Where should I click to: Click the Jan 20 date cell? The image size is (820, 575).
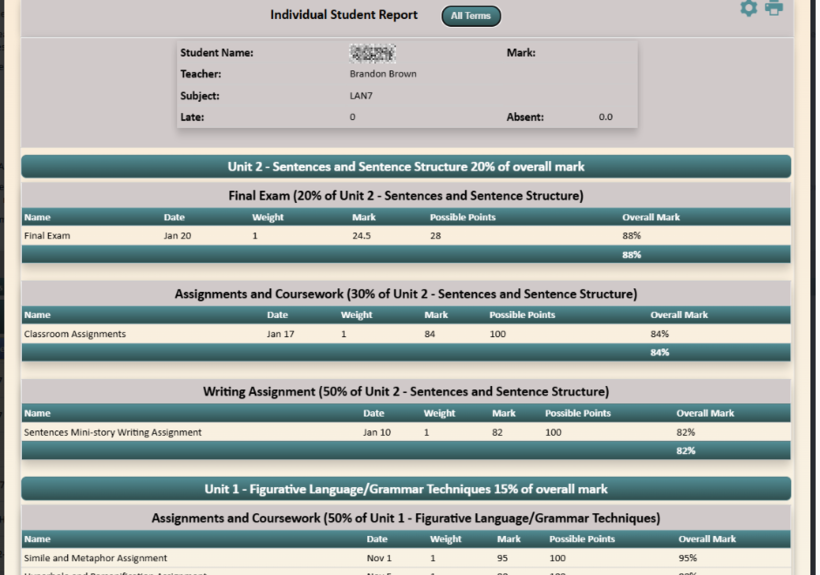point(177,236)
